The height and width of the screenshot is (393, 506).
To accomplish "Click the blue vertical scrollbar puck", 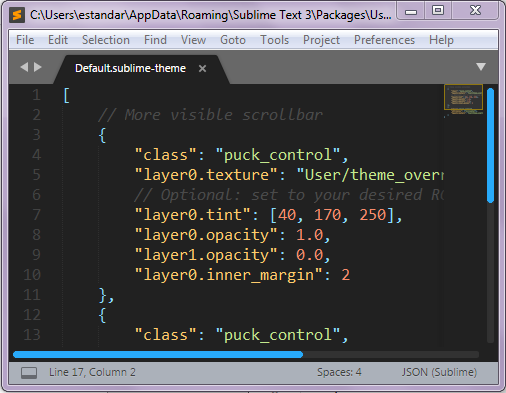I will (x=490, y=145).
